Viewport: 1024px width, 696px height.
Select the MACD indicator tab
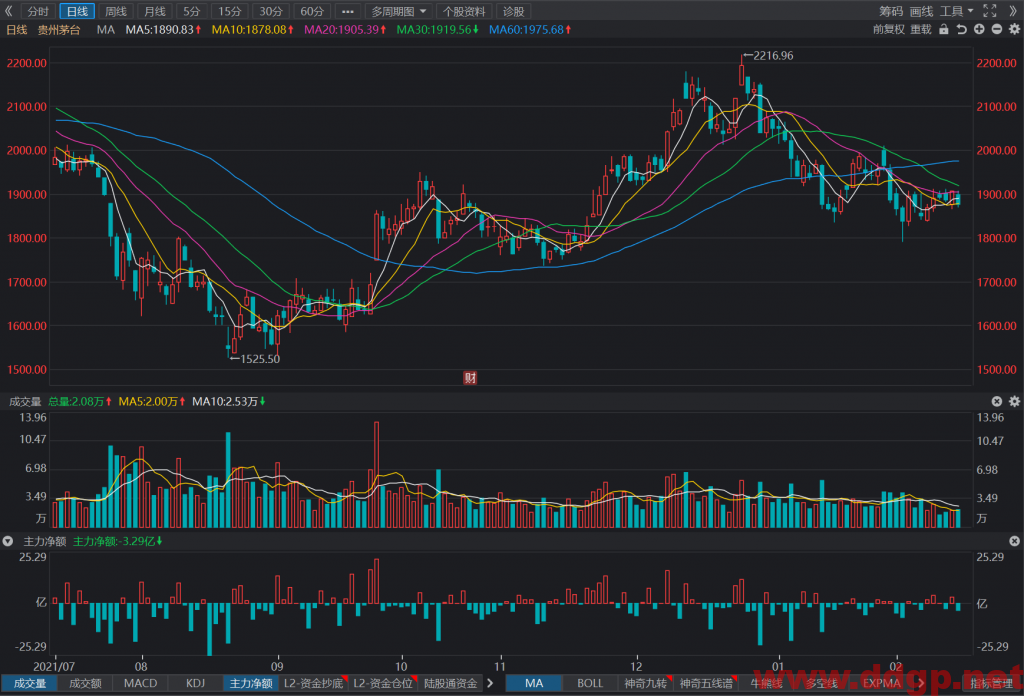pyautogui.click(x=140, y=683)
